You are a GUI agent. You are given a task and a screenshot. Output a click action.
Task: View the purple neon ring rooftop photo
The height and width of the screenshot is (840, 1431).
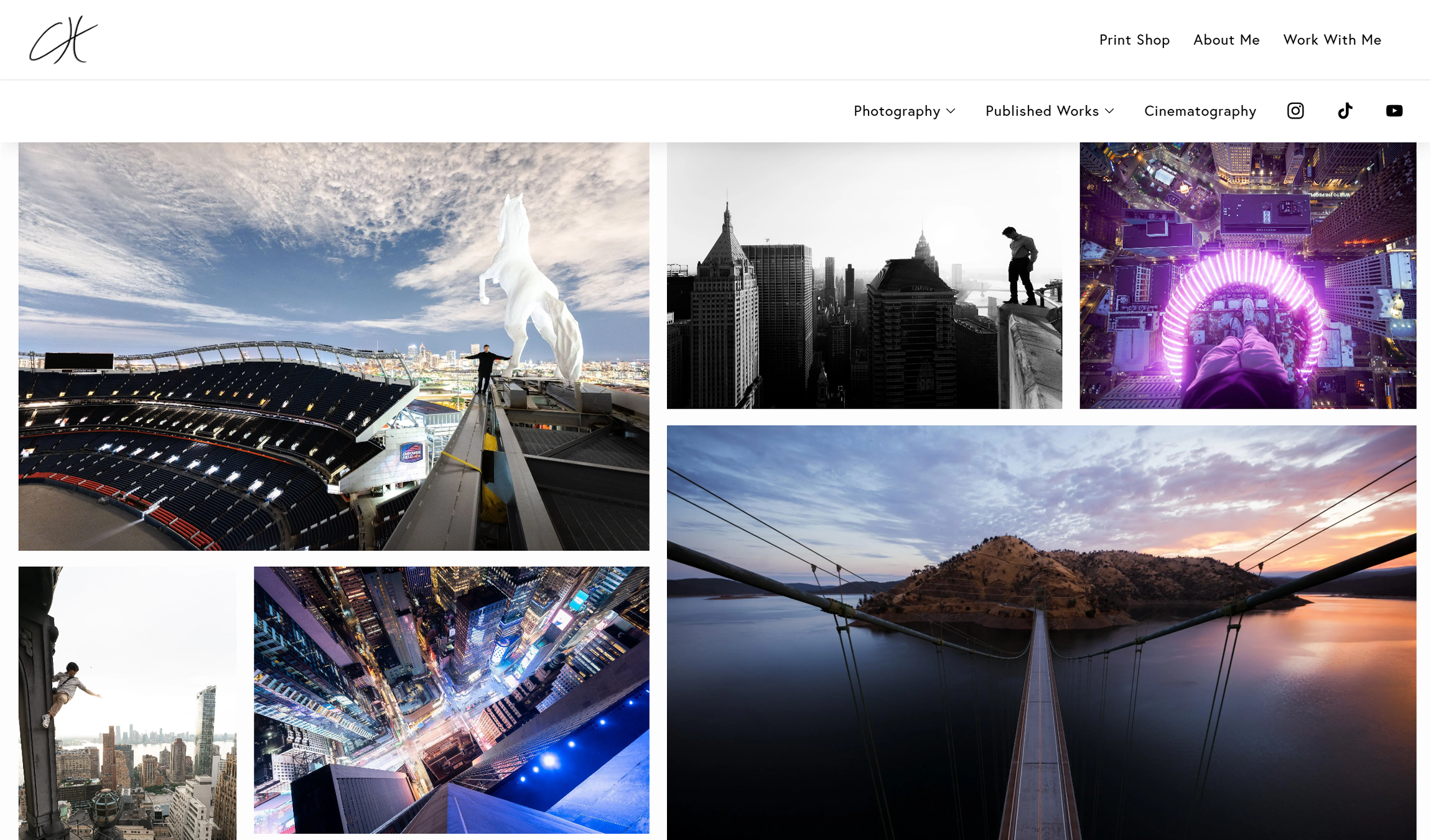[x=1247, y=275]
